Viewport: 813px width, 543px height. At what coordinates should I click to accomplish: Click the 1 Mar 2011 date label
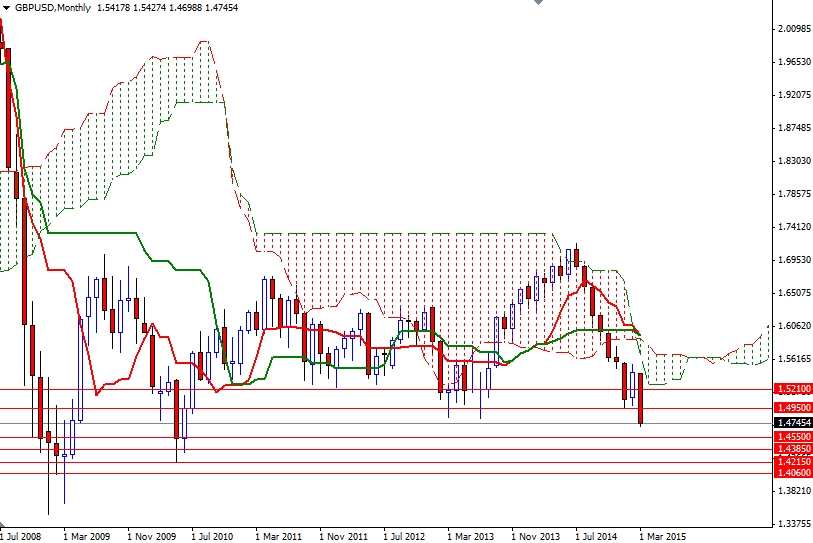(x=278, y=536)
